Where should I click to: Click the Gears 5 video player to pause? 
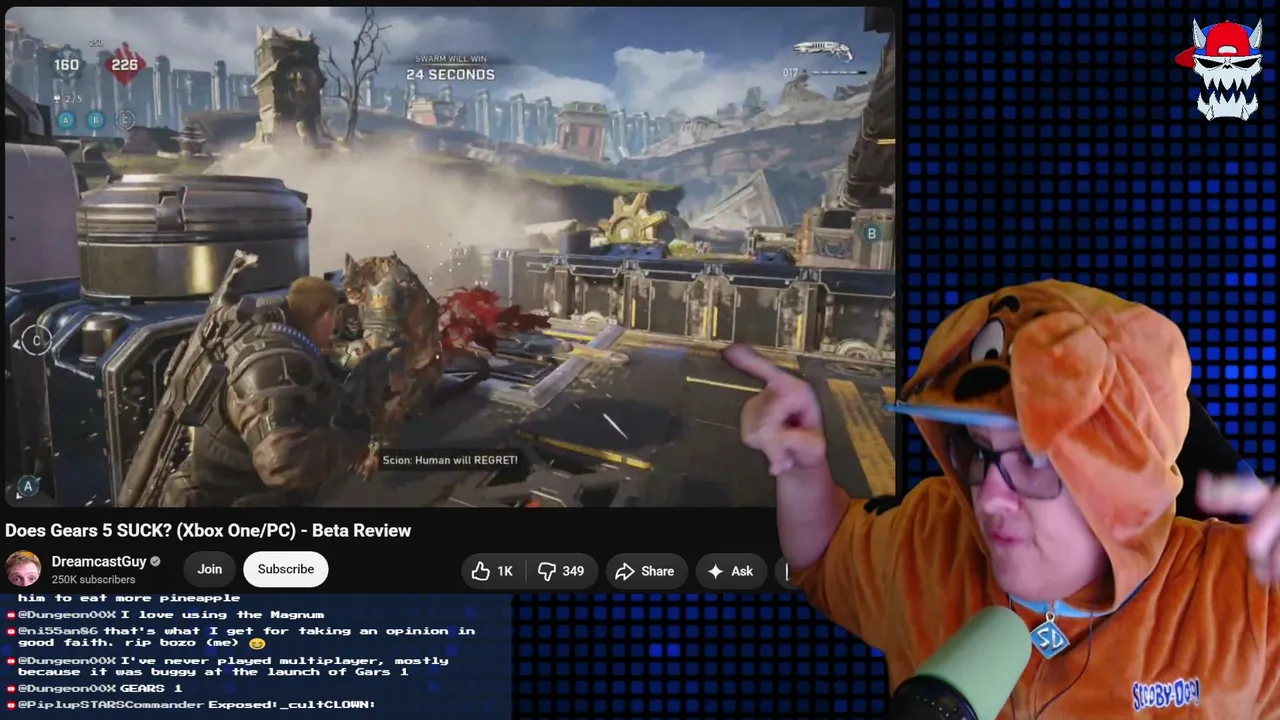tap(449, 256)
